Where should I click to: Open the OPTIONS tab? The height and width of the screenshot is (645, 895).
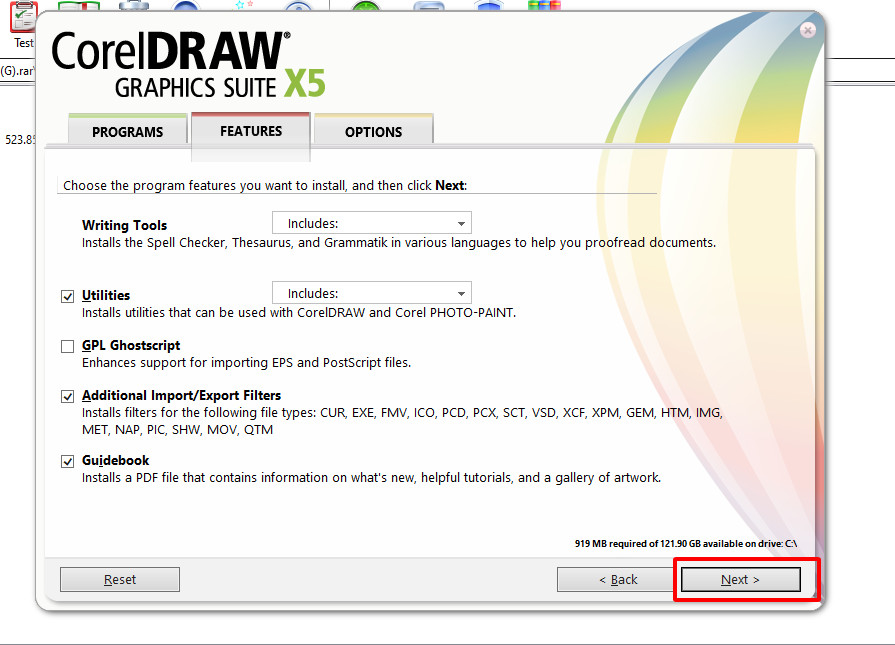click(x=373, y=131)
